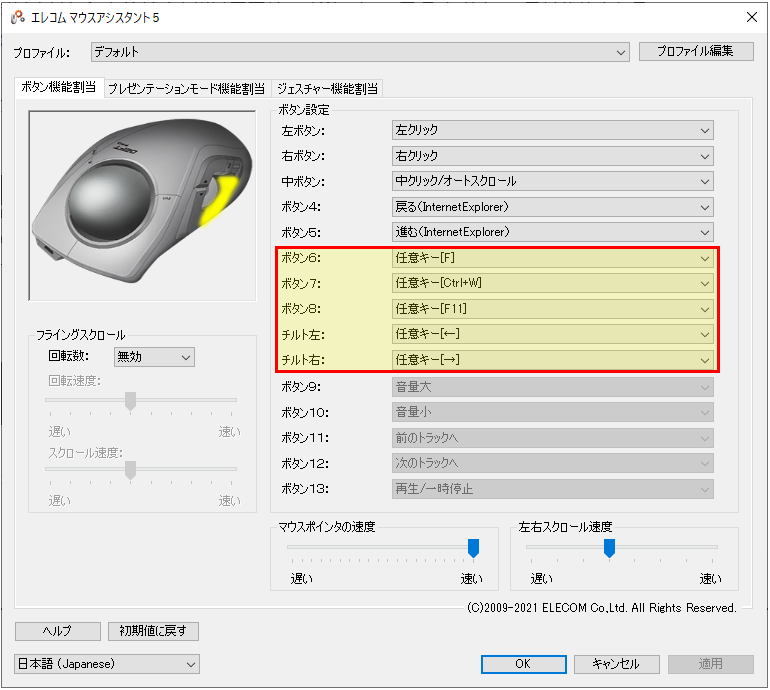Open フライングスクロール 回転数 dropdown
Screen dimensions: 770x690
coord(154,357)
